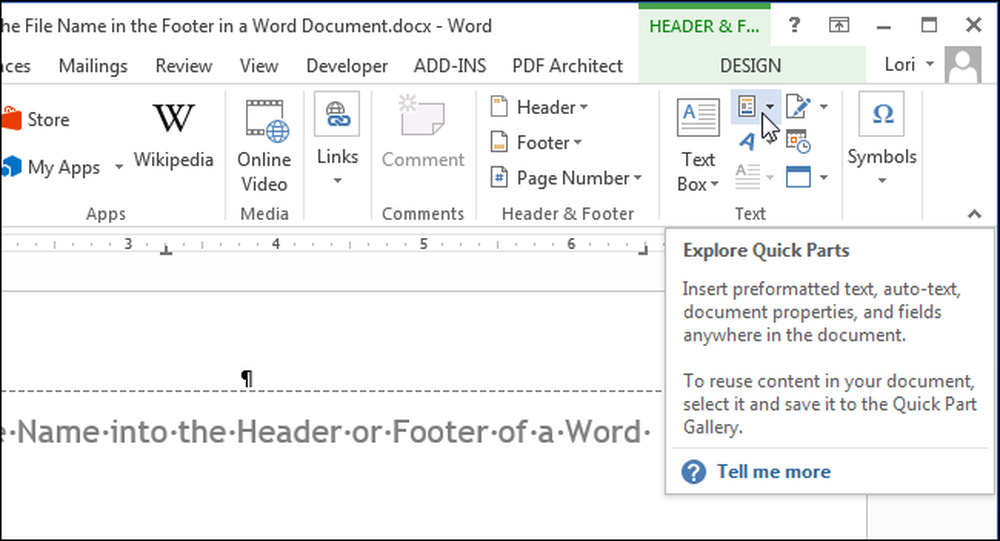Viewport: 1000px width, 541px height.
Task: Click the Header icon in ribbon
Action: [499, 107]
